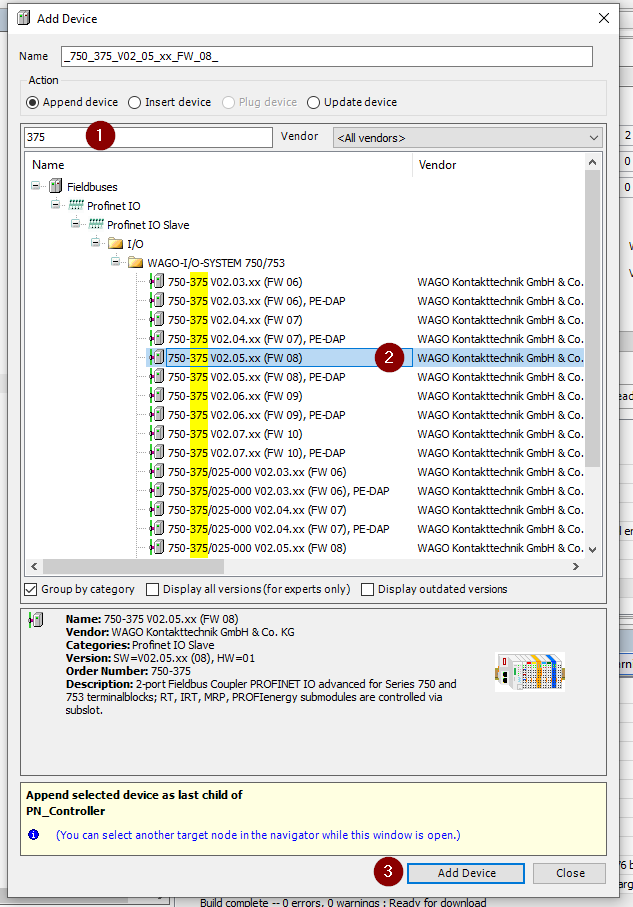The image size is (633, 907).
Task: Click the Fieldbuses device icon in the tree
Action: tap(56, 186)
